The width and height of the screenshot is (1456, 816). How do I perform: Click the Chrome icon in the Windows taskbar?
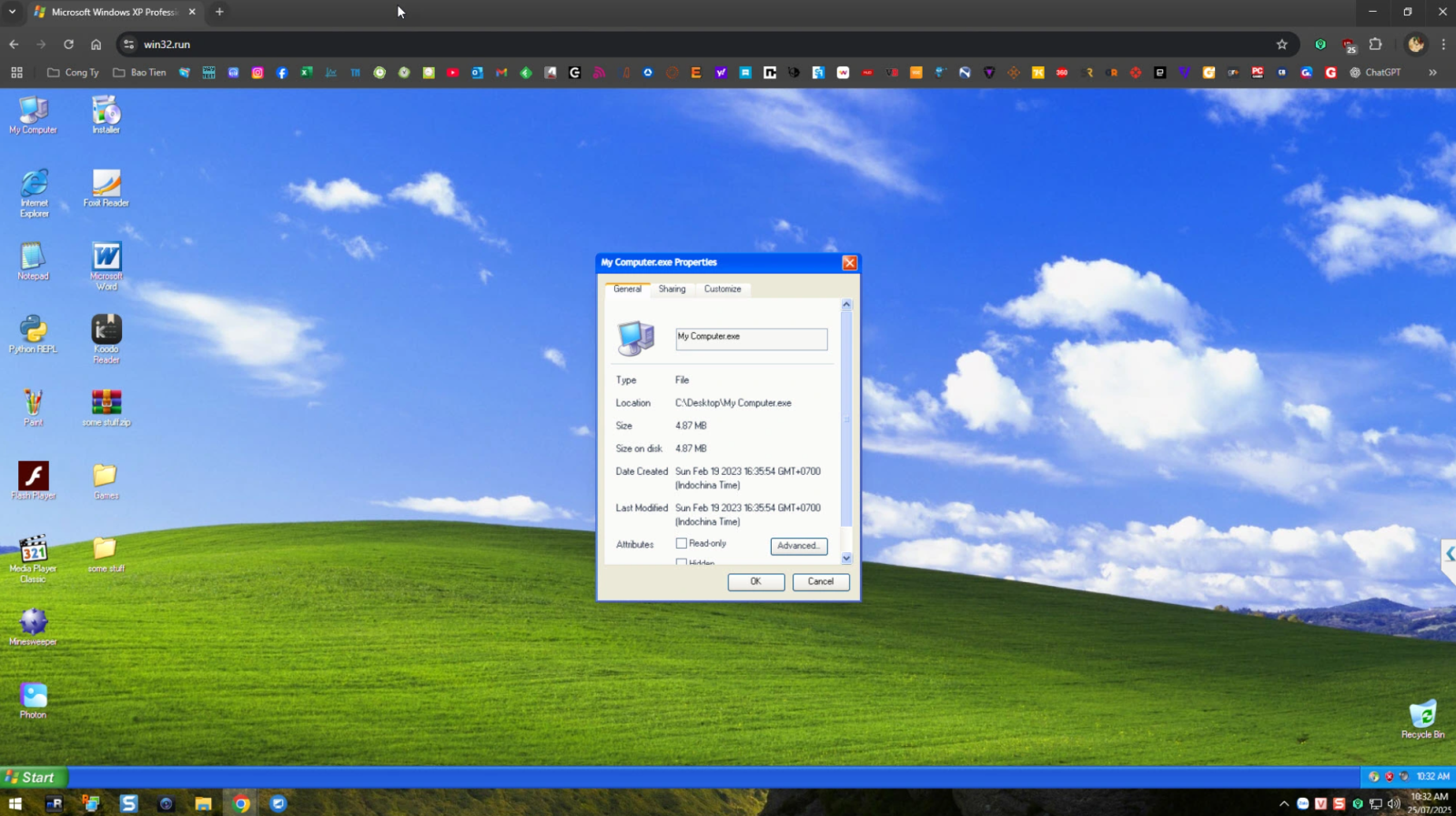coord(241,803)
